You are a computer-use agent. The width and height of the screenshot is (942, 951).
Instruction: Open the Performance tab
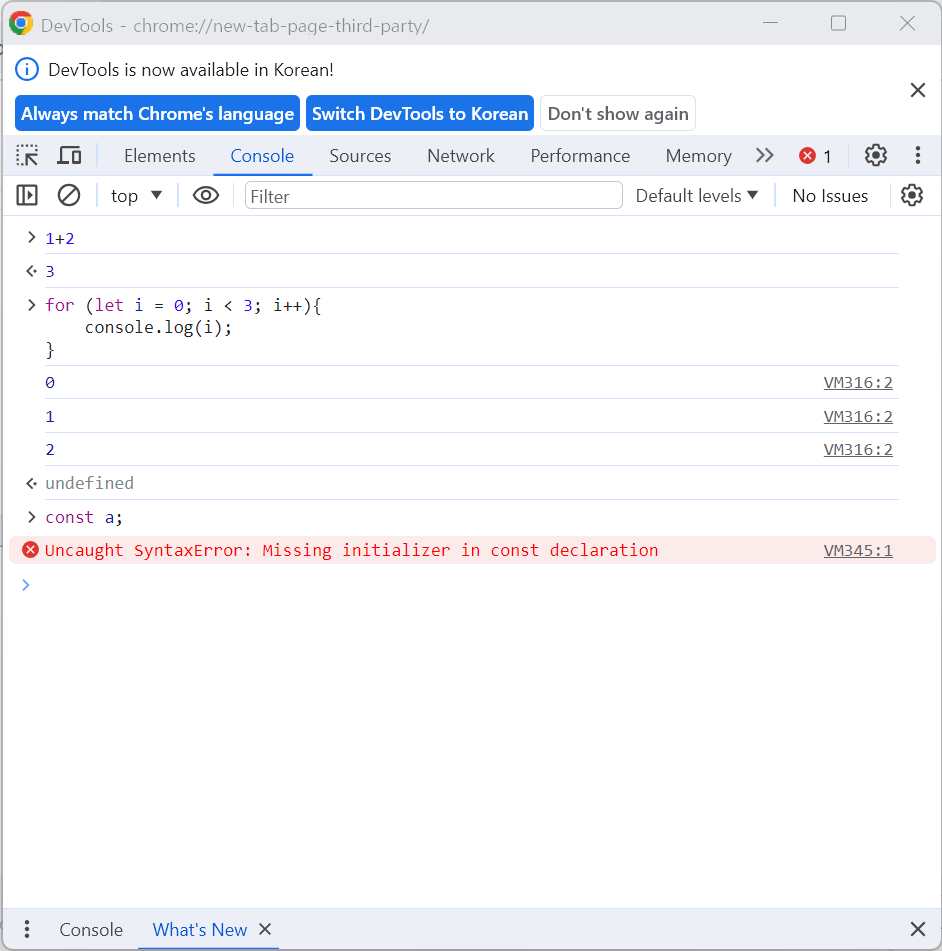580,156
